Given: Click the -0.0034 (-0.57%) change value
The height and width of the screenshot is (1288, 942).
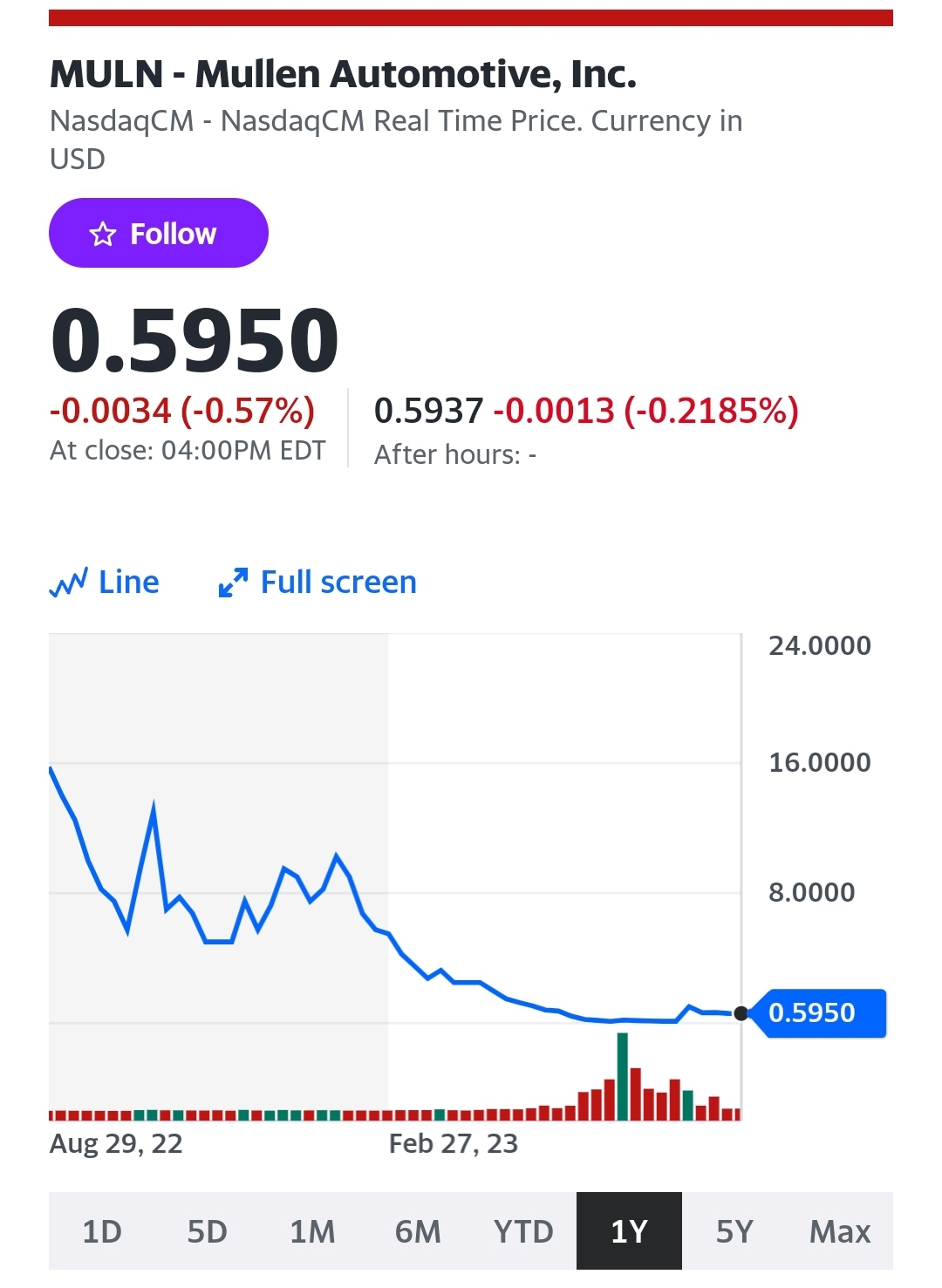Looking at the screenshot, I should click(182, 410).
